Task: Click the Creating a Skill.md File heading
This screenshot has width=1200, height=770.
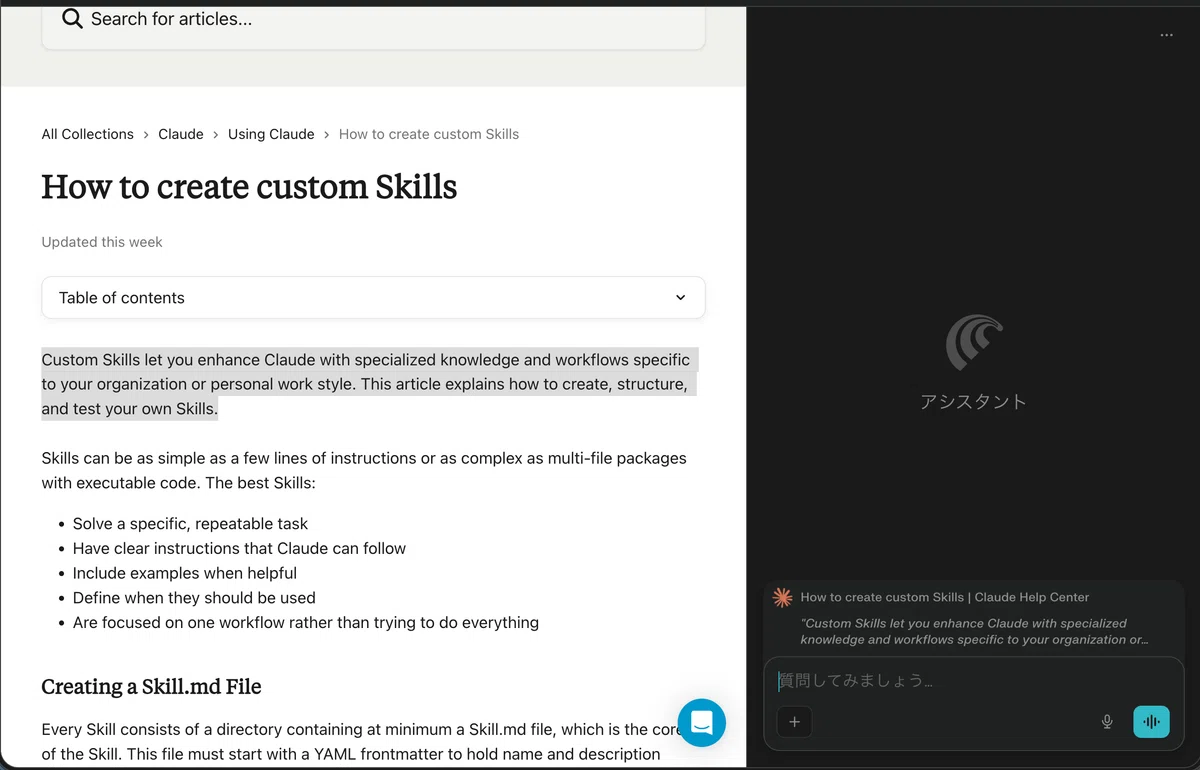Action: click(x=151, y=687)
